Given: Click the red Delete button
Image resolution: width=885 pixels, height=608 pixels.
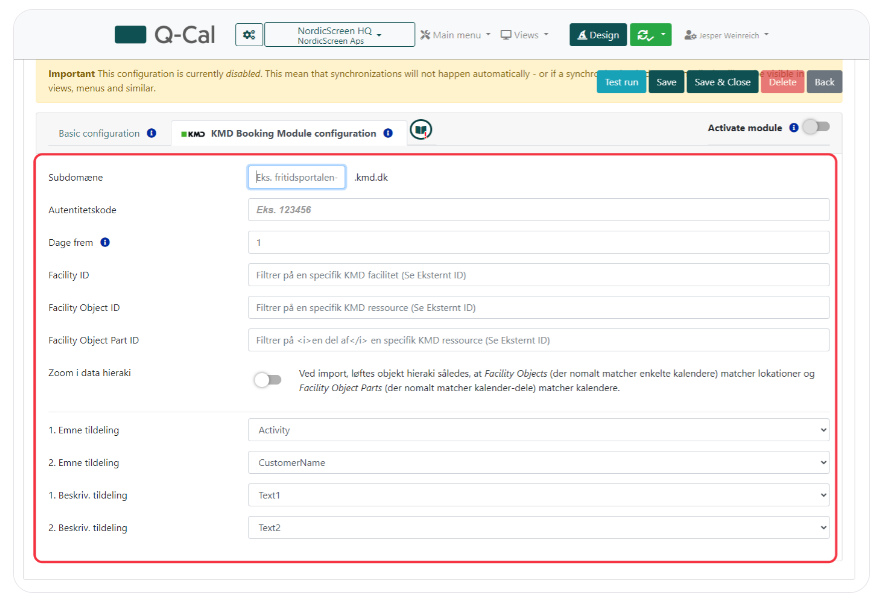Looking at the screenshot, I should 782,82.
